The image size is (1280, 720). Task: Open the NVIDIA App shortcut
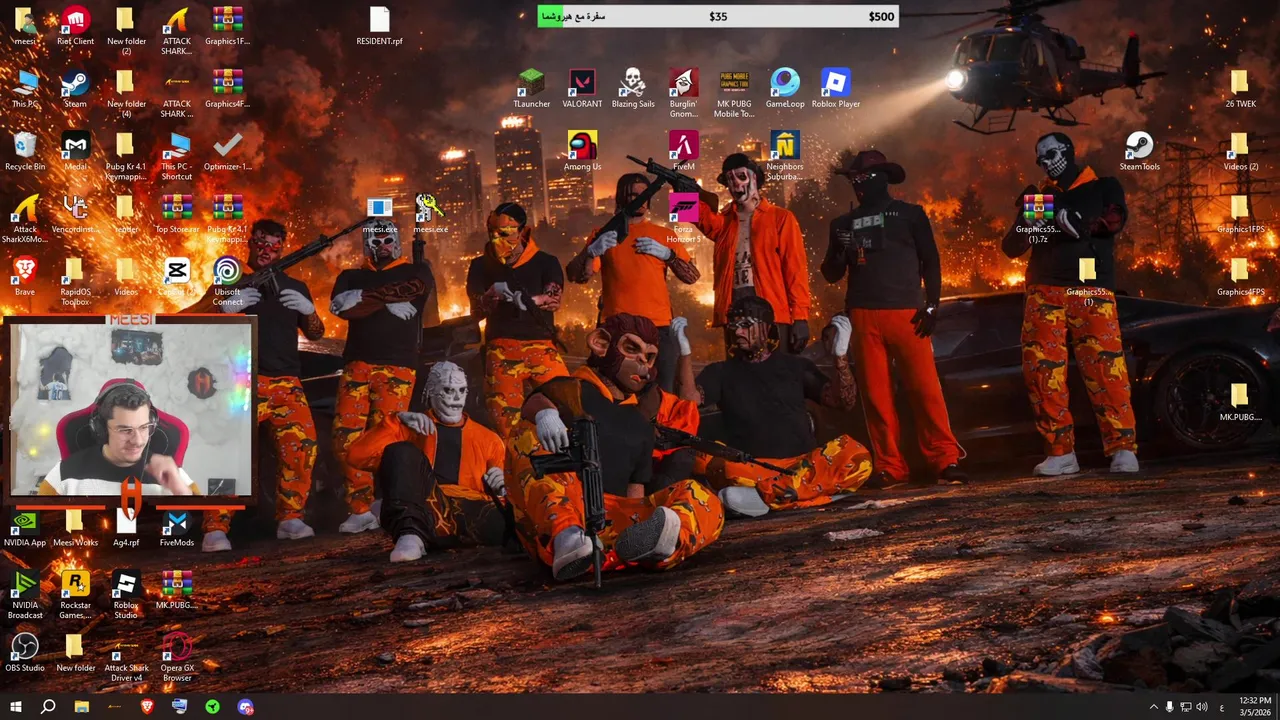(x=25, y=528)
